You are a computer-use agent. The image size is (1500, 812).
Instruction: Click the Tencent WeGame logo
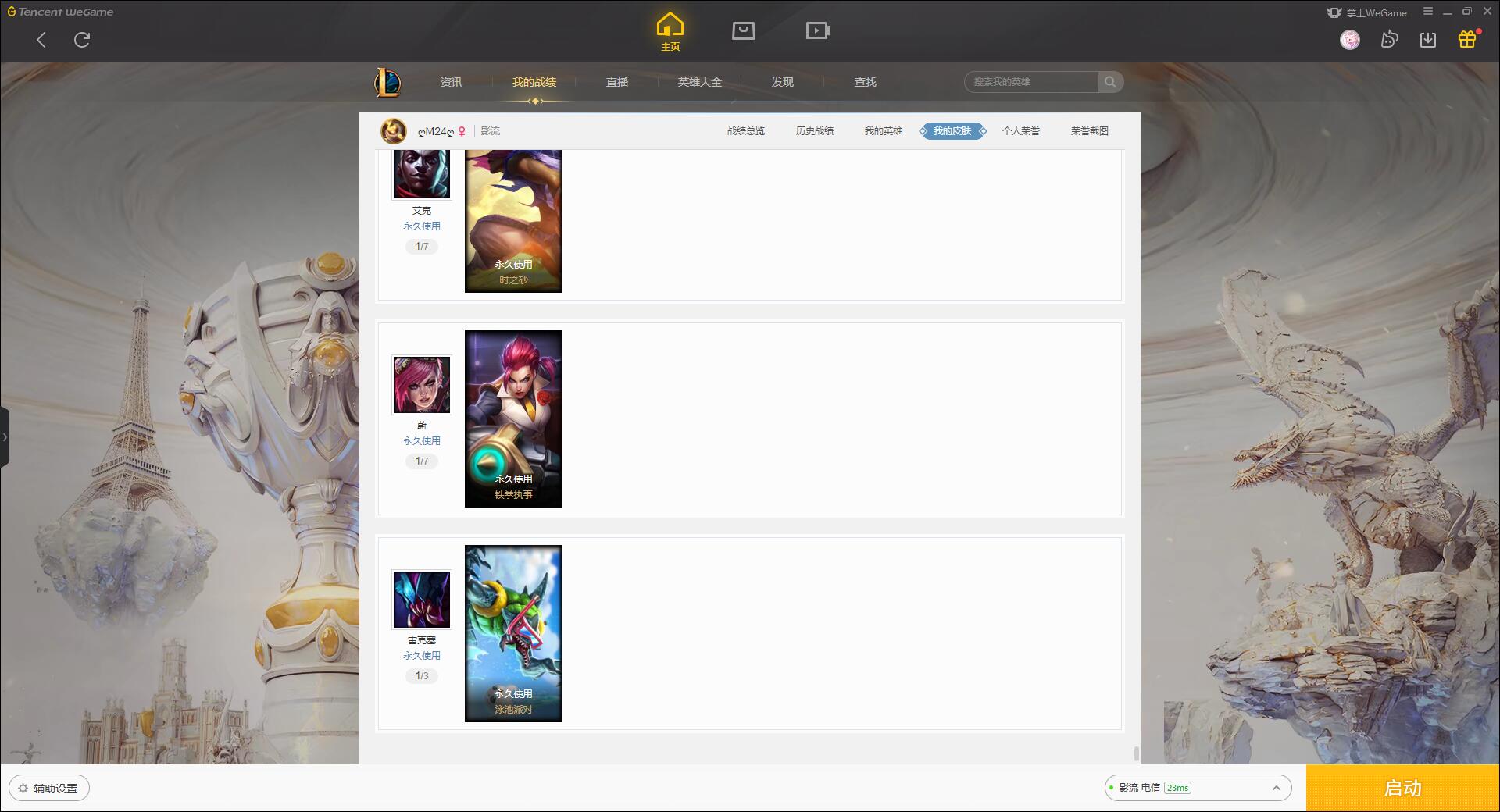tap(60, 12)
